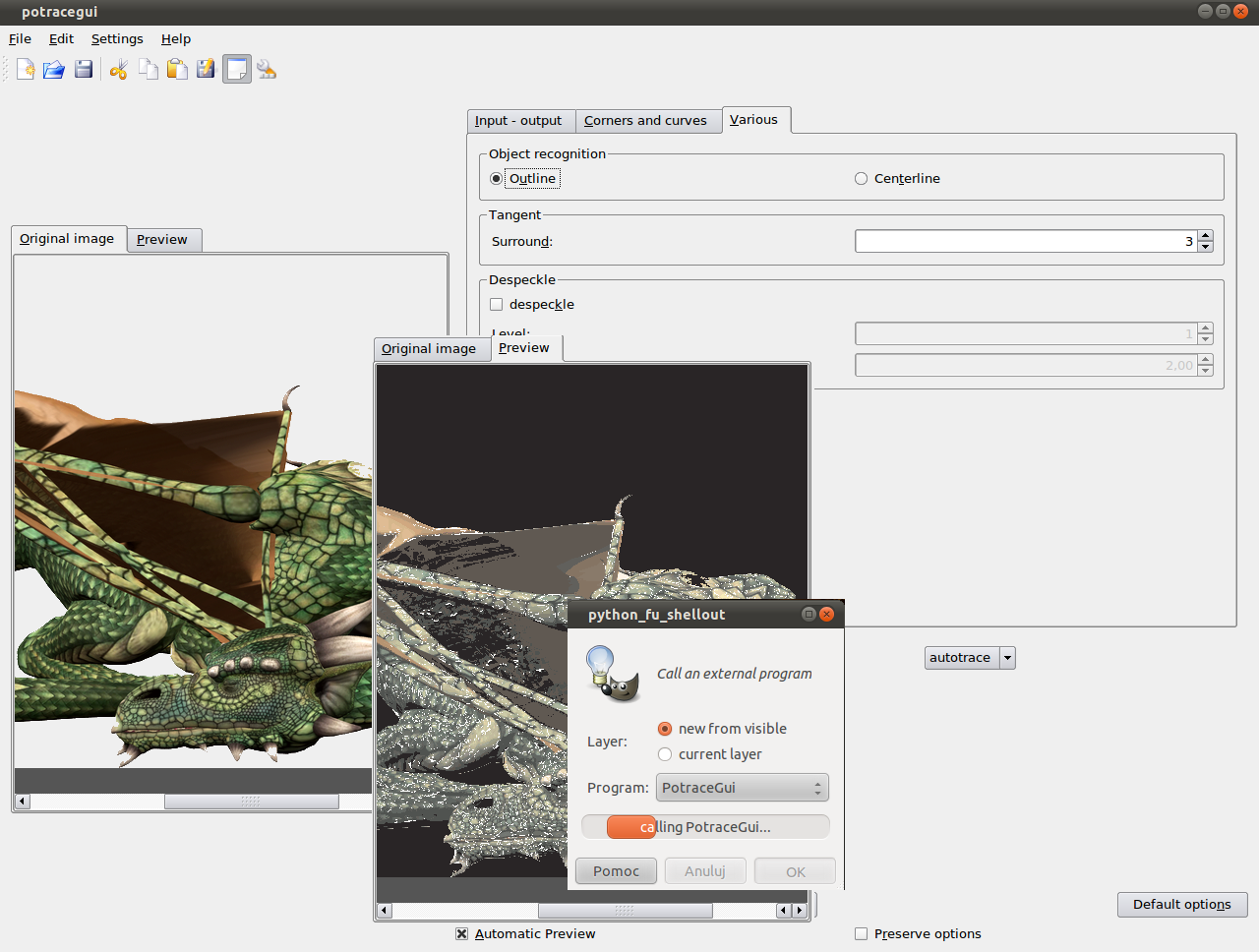Click the rightmost scroll arrow of front preview
Screen dimensions: 1259x952
801,911
